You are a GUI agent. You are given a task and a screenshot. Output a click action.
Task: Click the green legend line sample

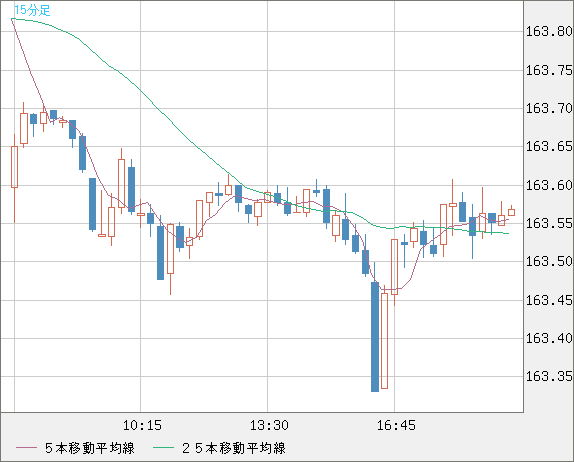[163, 448]
